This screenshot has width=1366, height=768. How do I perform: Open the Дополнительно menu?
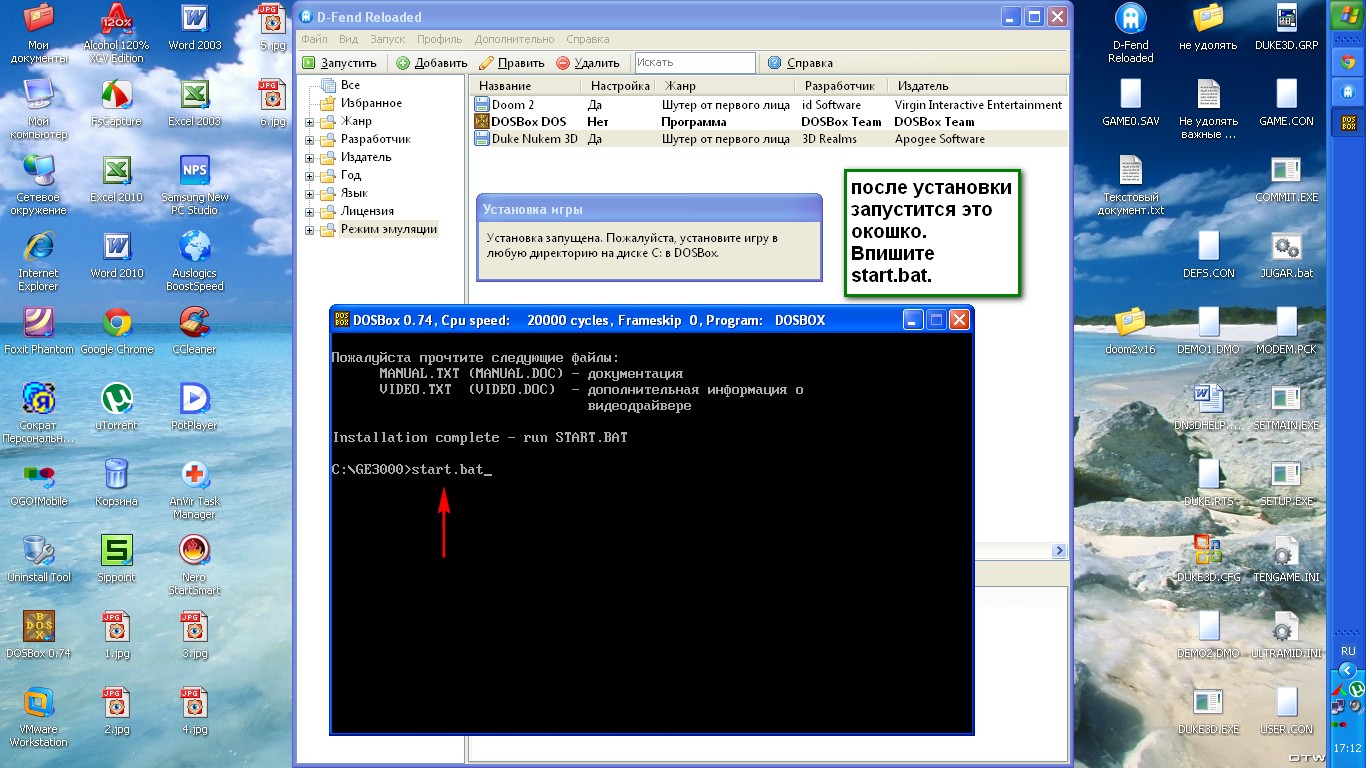514,39
